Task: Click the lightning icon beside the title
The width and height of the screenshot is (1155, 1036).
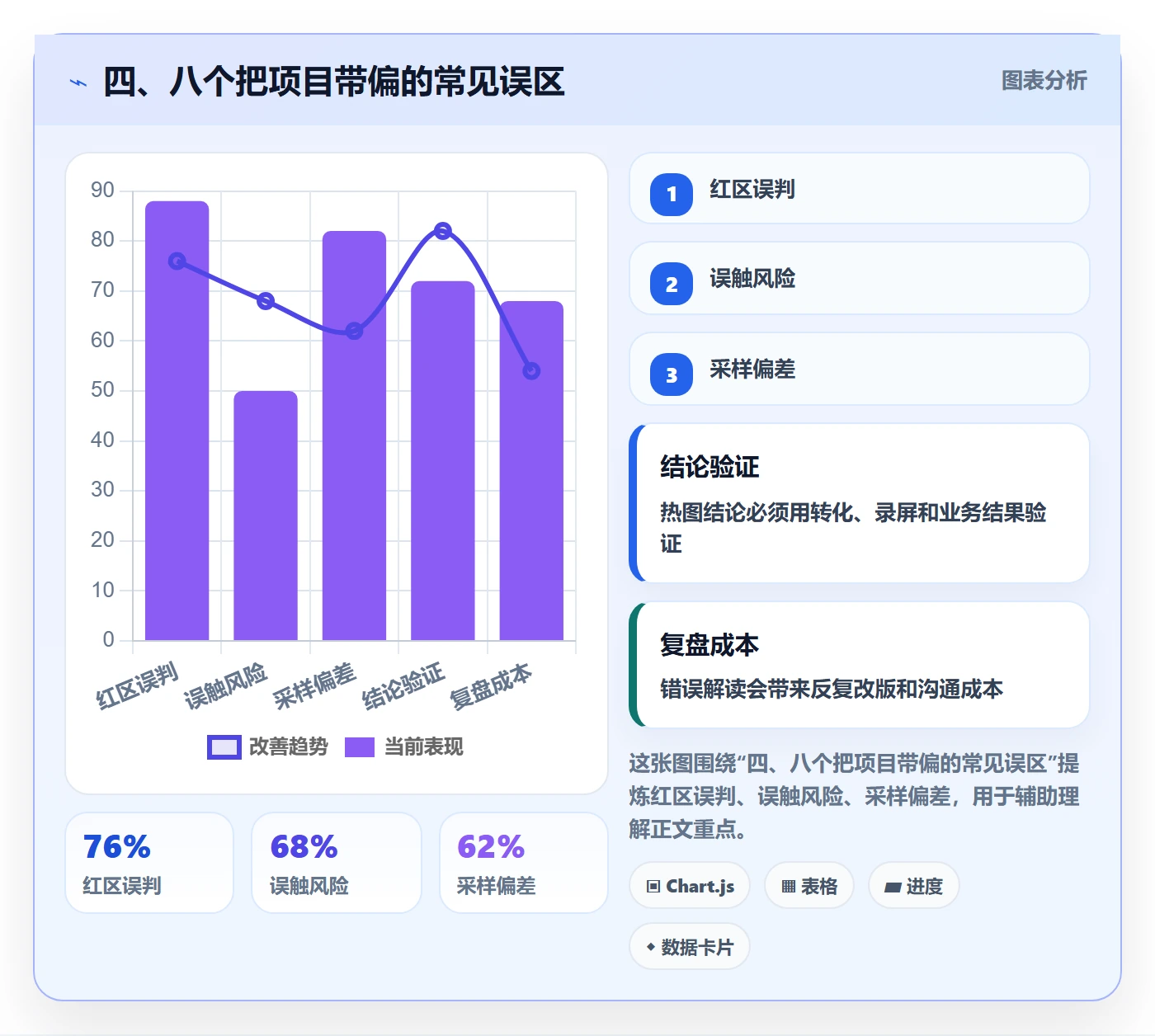Action: (78, 82)
